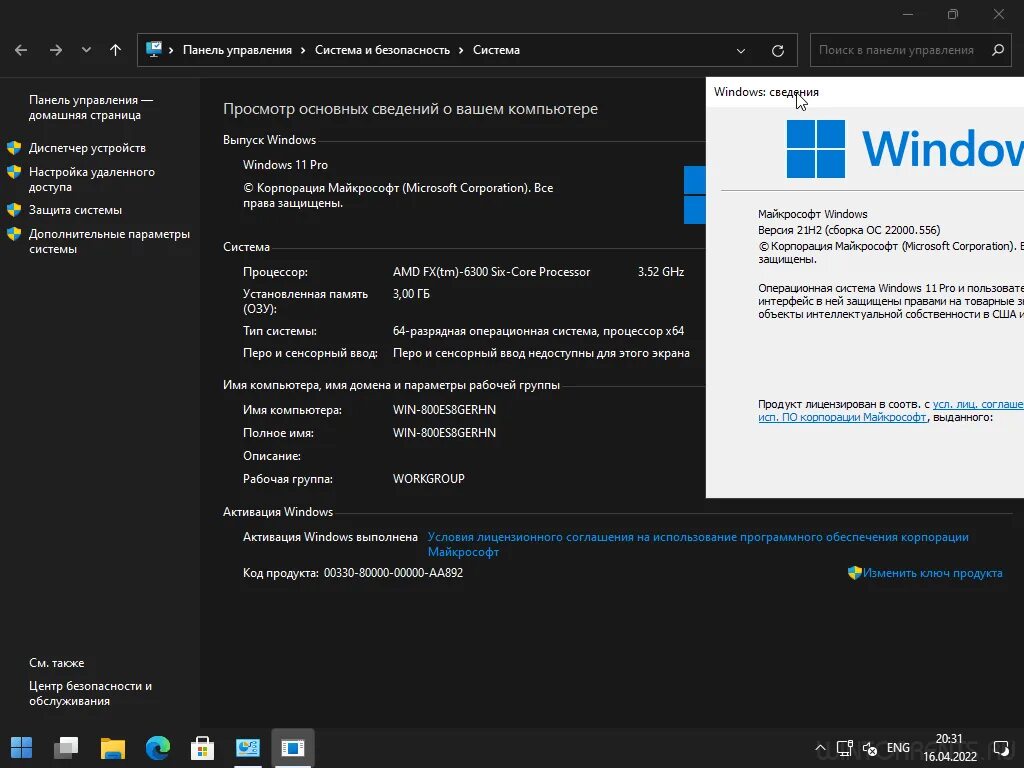Viewport: 1024px width, 768px height.
Task: Select 'AMD FX(tm)-6300 Six-Core Processor' text
Action: 491,272
